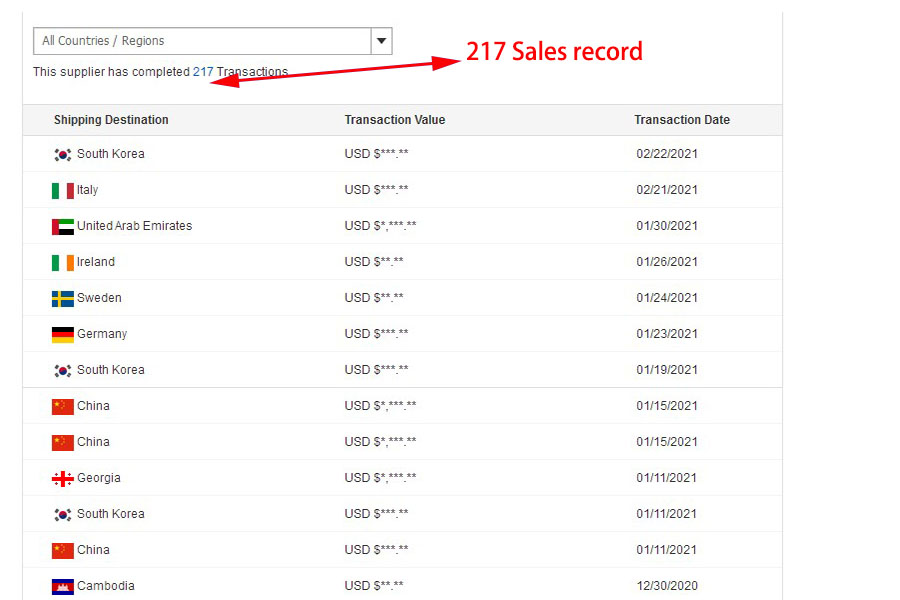
Task: Select the United Arab Emirates country name
Action: [x=134, y=226]
